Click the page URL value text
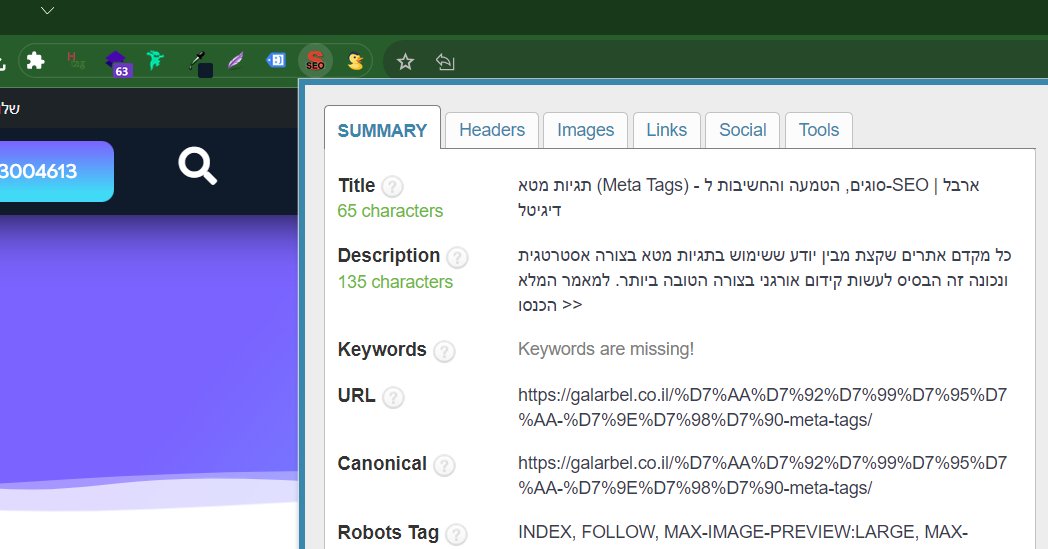This screenshot has width=1048, height=549. pos(762,407)
